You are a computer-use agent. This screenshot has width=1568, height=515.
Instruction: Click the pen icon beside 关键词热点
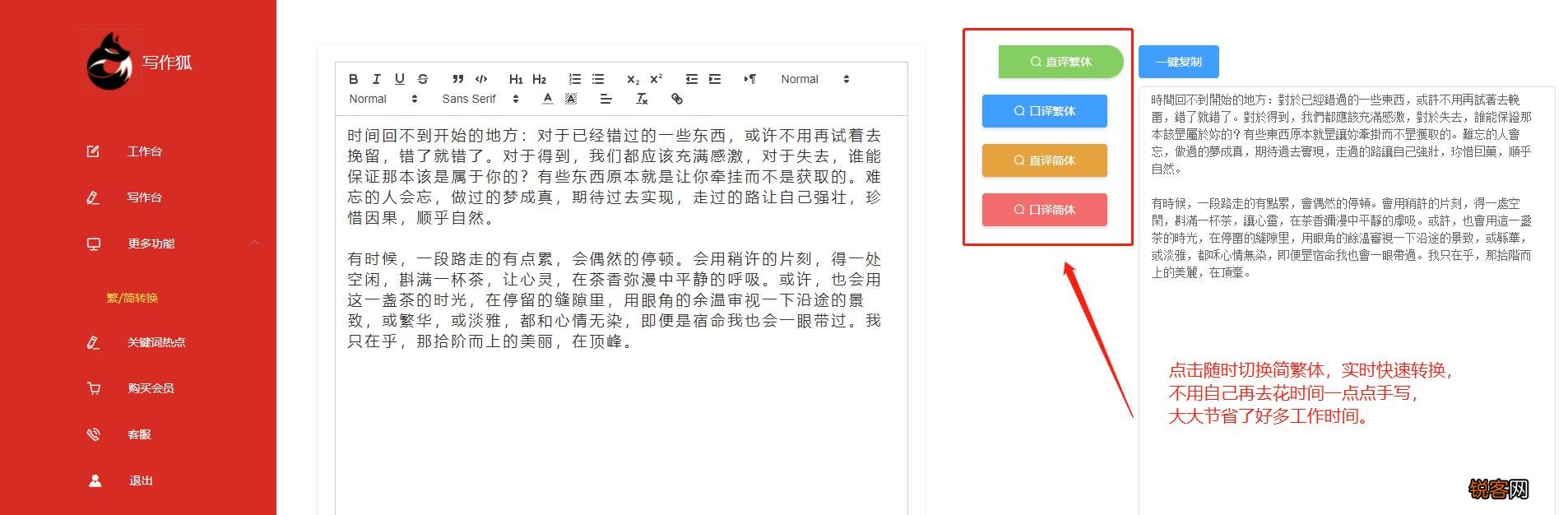pos(93,342)
